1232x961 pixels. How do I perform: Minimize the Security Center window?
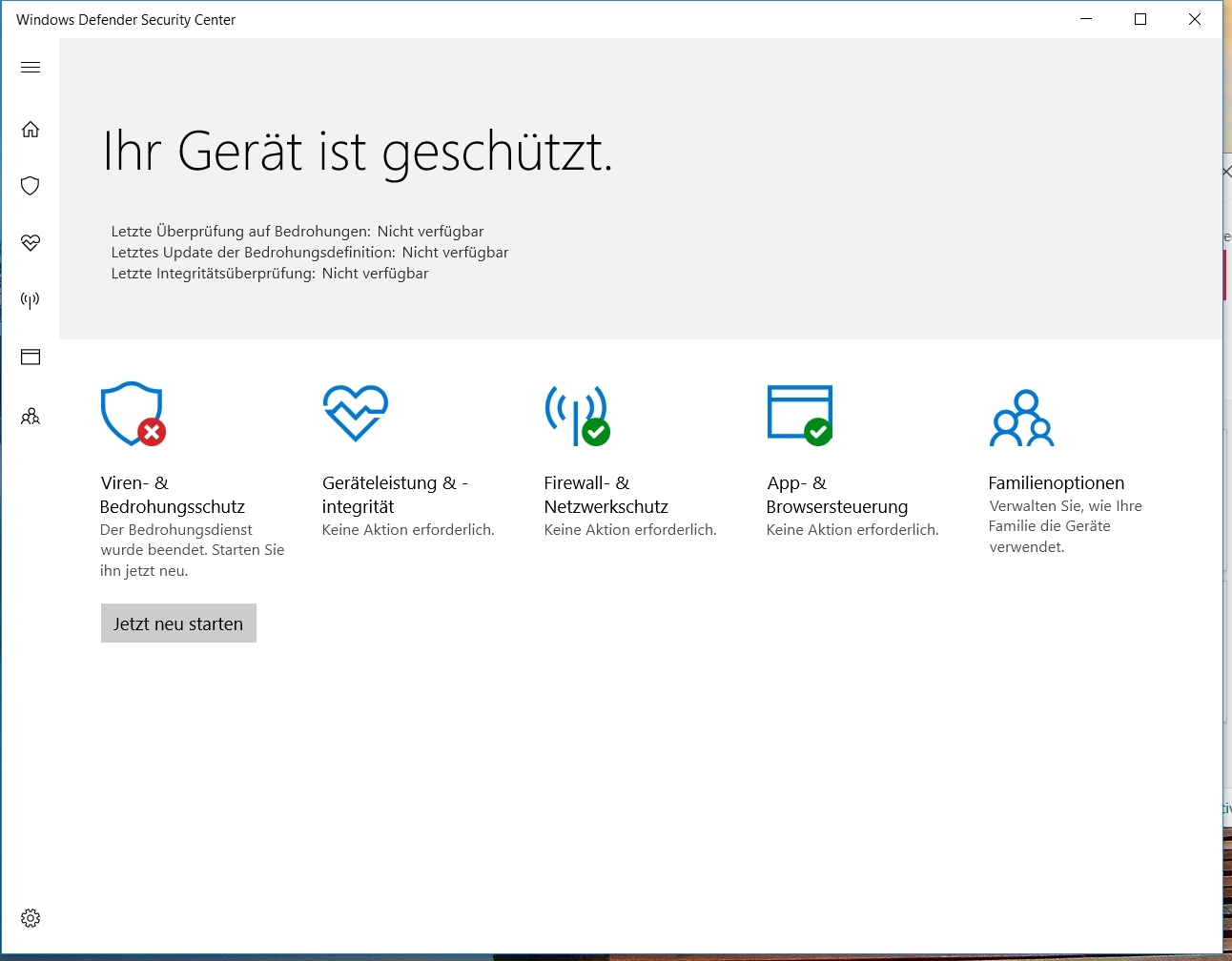click(1086, 19)
